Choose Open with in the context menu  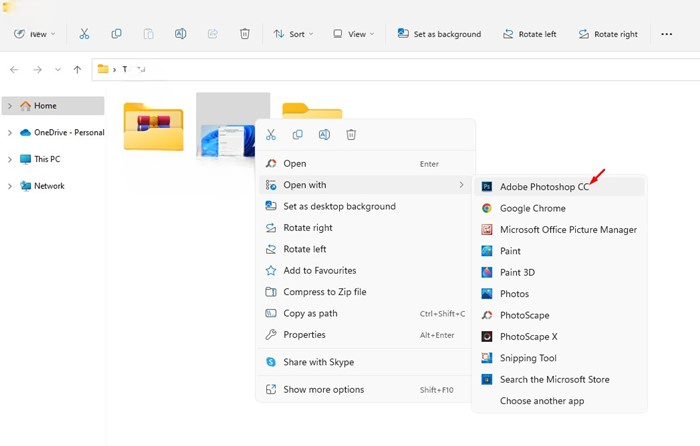[x=364, y=185]
